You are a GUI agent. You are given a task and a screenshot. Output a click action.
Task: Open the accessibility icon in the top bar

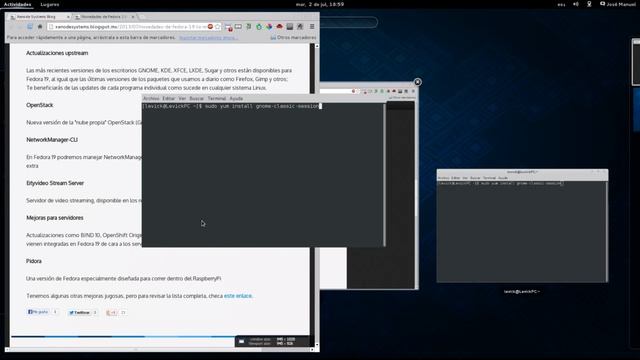click(589, 4)
